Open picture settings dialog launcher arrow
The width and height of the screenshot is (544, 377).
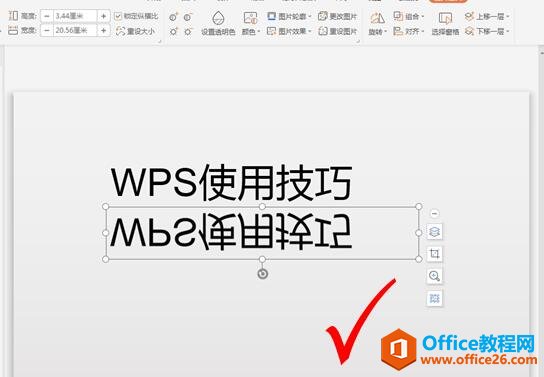point(358,41)
